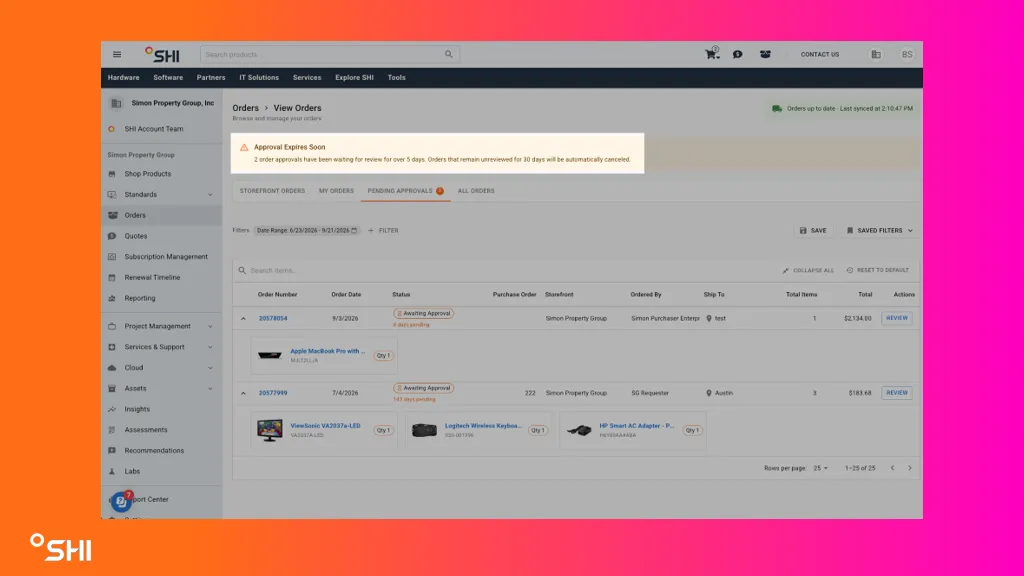Open the Rows per page dropdown
This screenshot has height=576, width=1024.
point(821,468)
